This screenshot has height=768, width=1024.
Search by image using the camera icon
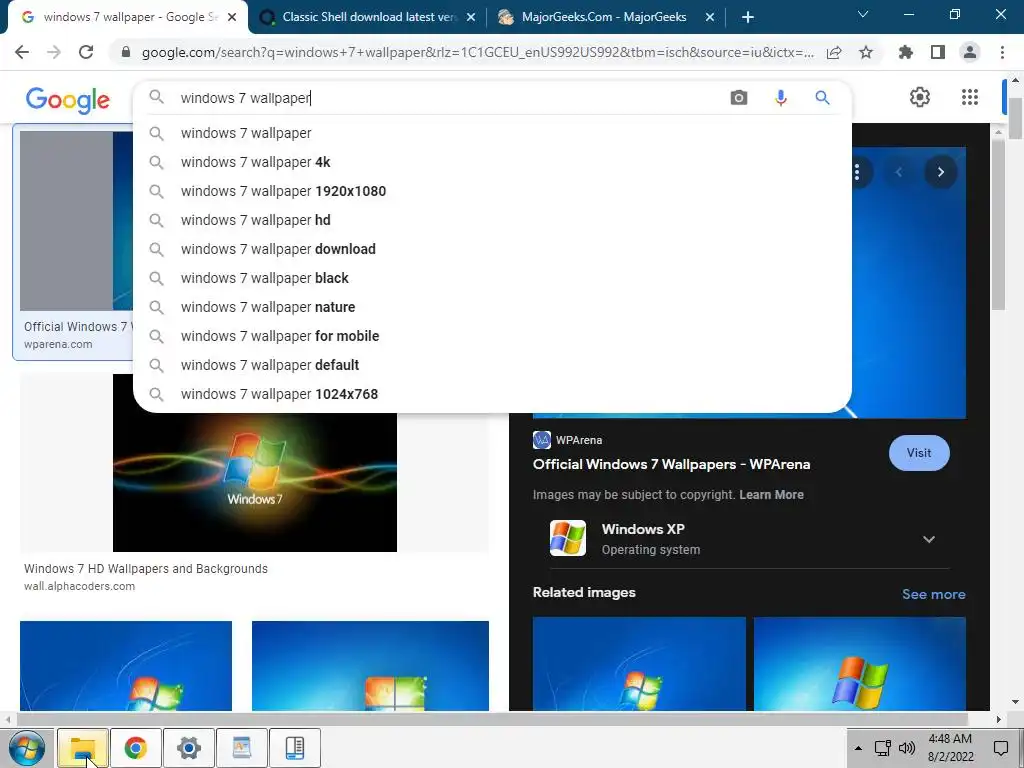coord(739,98)
